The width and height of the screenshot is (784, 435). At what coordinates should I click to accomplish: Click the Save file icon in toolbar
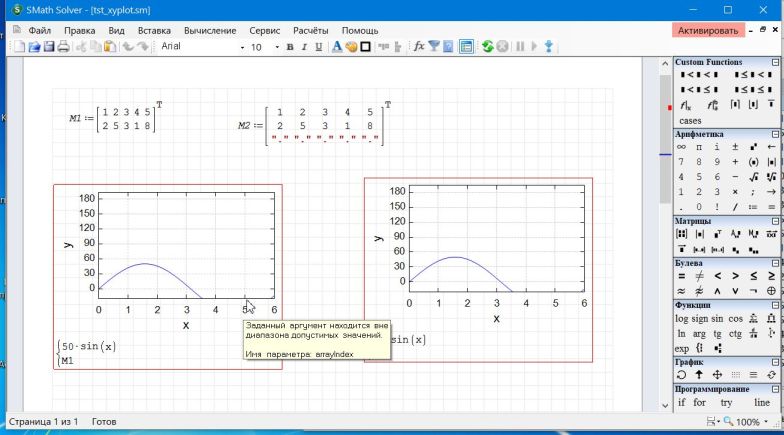[48, 47]
